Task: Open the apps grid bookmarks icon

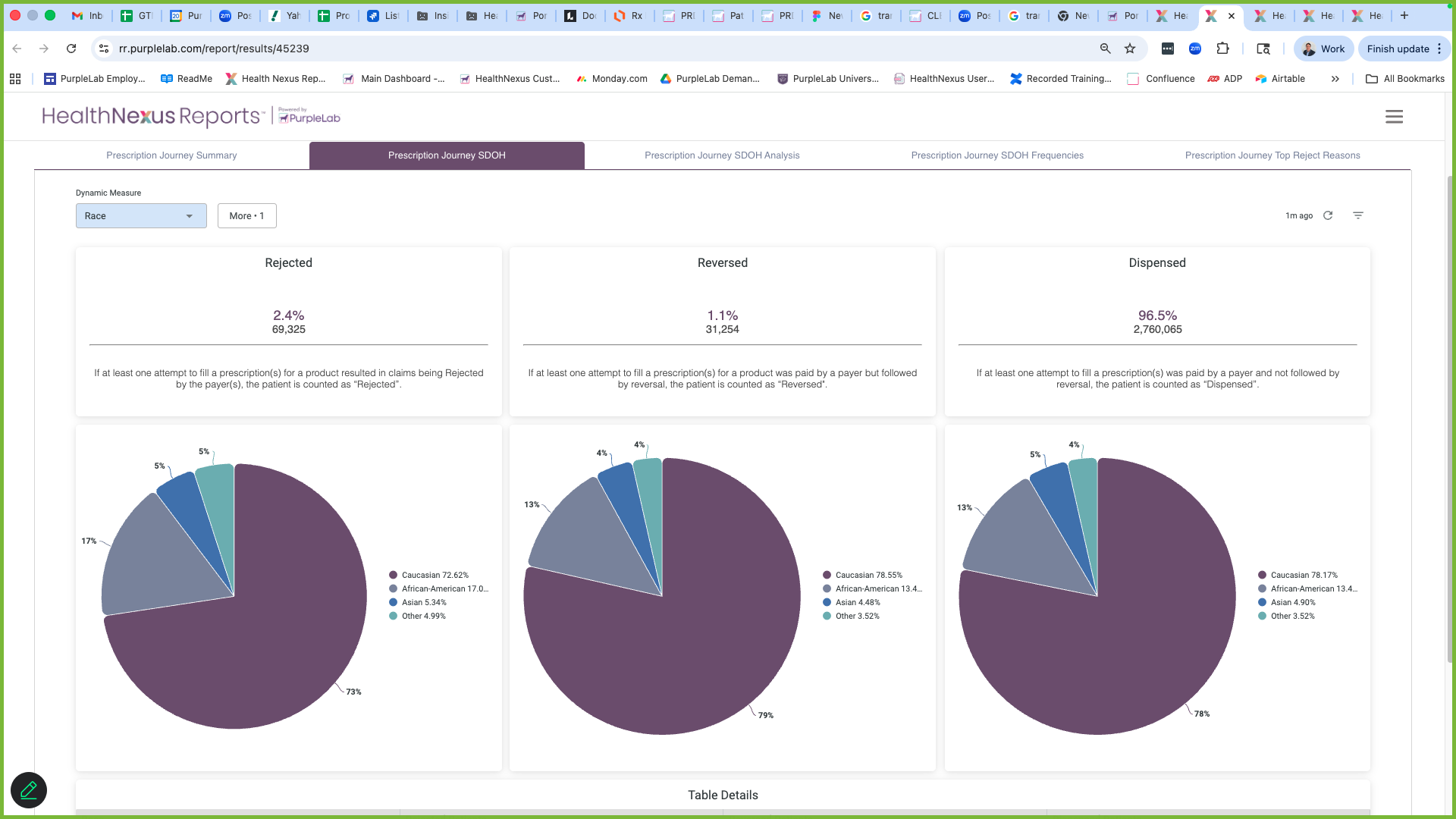Action: pos(15,79)
